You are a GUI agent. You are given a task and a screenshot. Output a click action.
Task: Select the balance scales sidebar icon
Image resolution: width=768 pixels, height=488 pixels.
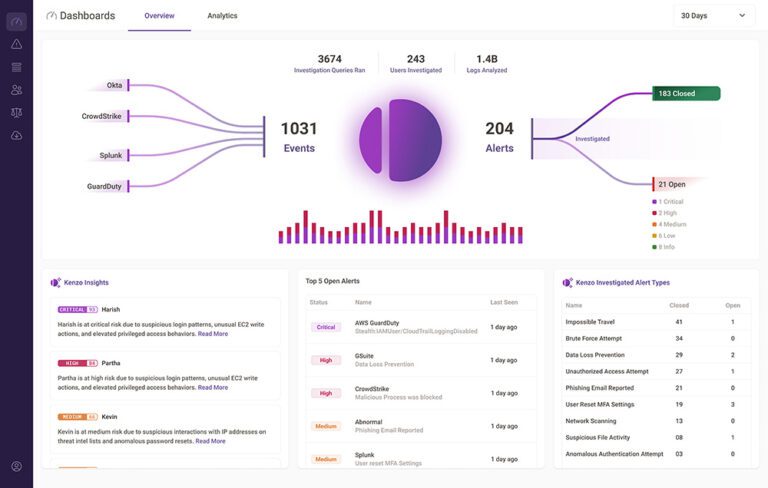(16, 113)
